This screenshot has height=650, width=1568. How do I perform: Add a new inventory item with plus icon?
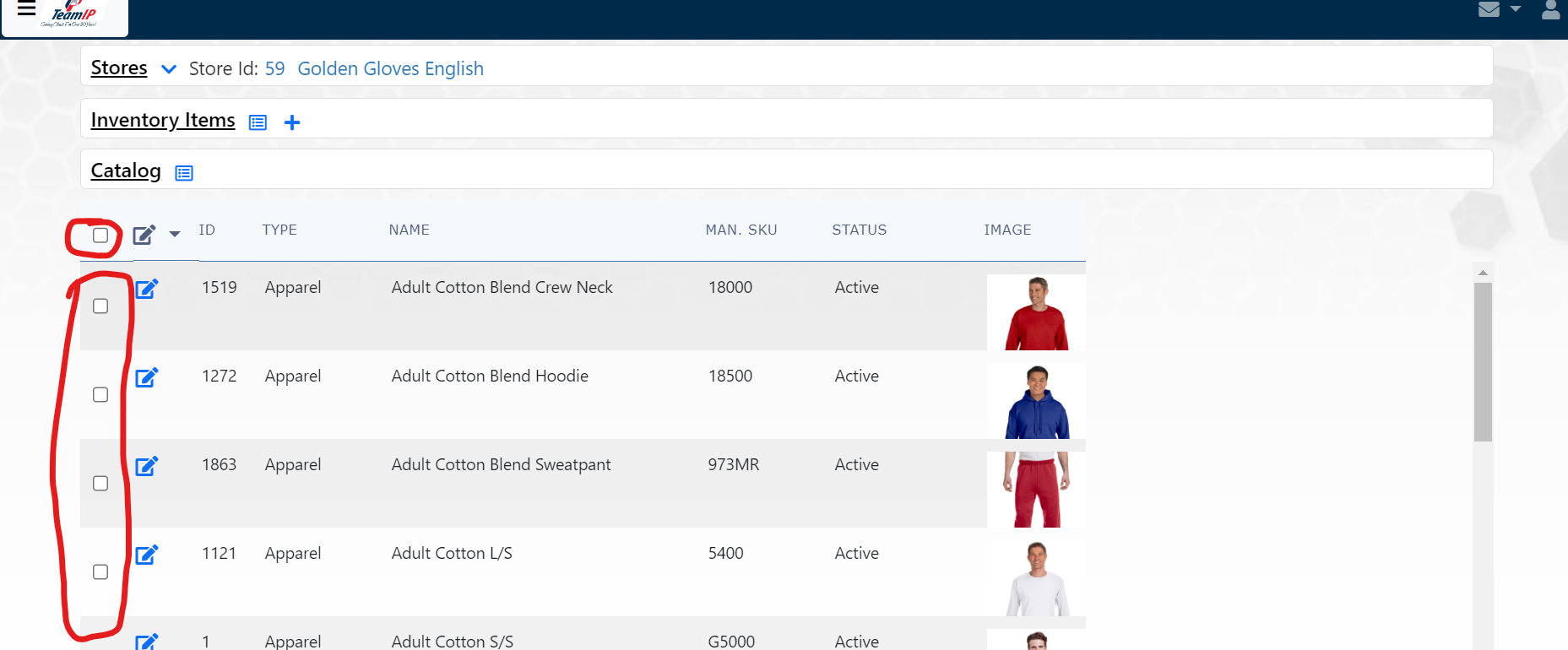pos(292,122)
